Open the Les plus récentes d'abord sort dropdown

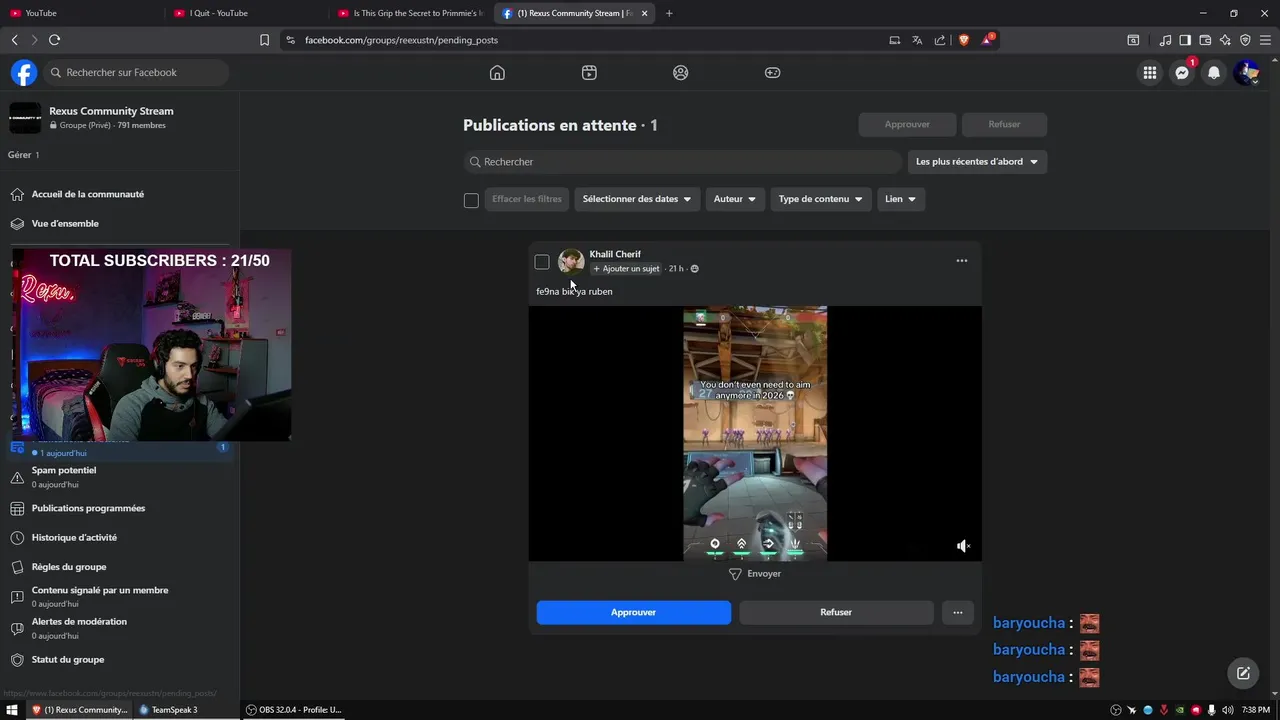[977, 162]
